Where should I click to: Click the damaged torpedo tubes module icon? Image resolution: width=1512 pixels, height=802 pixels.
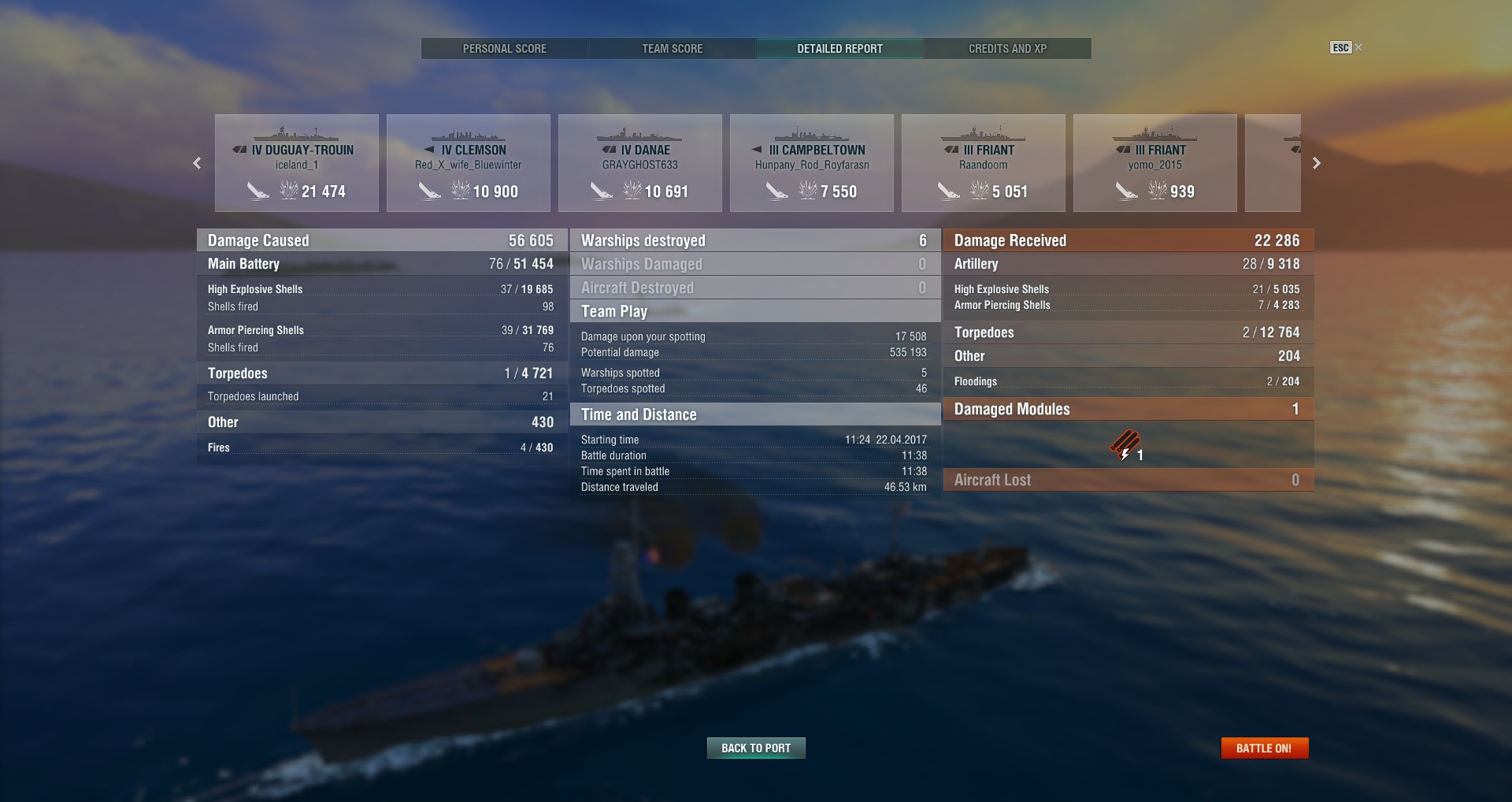1125,445
